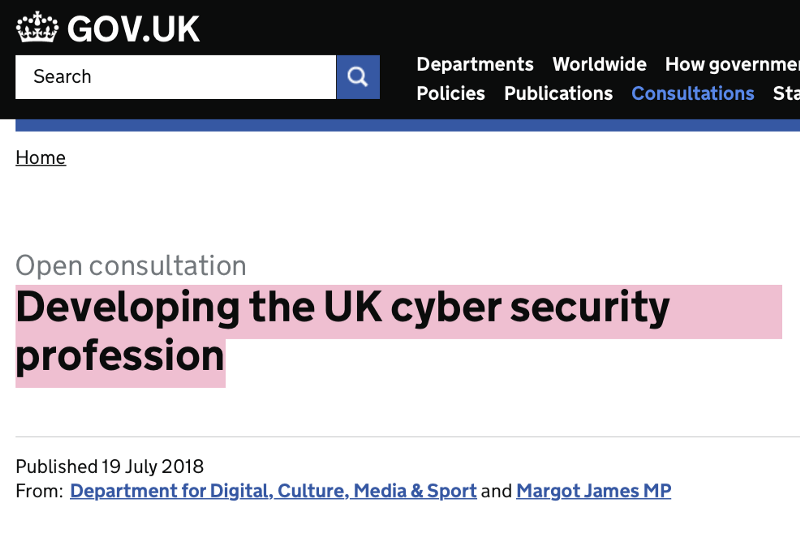This screenshot has width=800, height=554.
Task: Click the magnifying glass search button
Action: (358, 77)
